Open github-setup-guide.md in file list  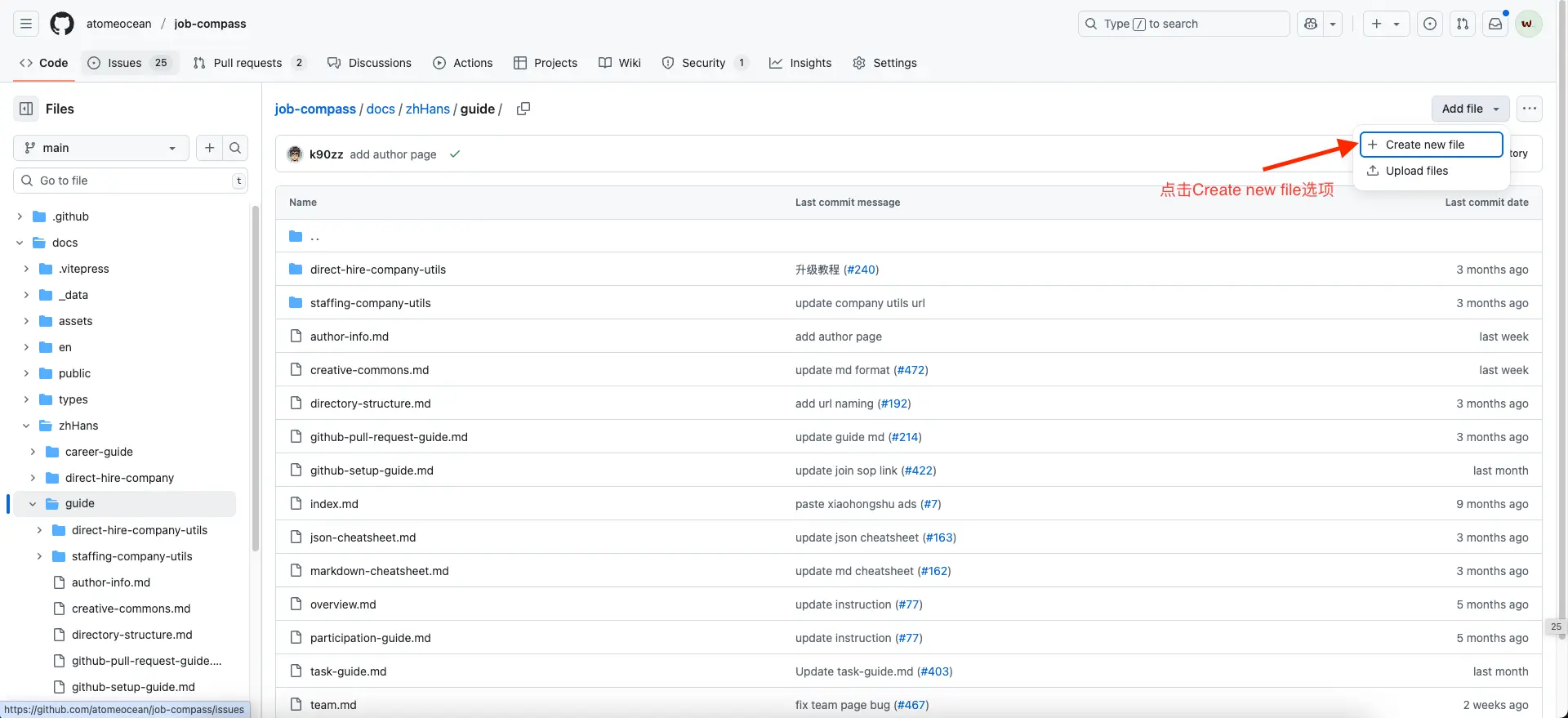(372, 470)
